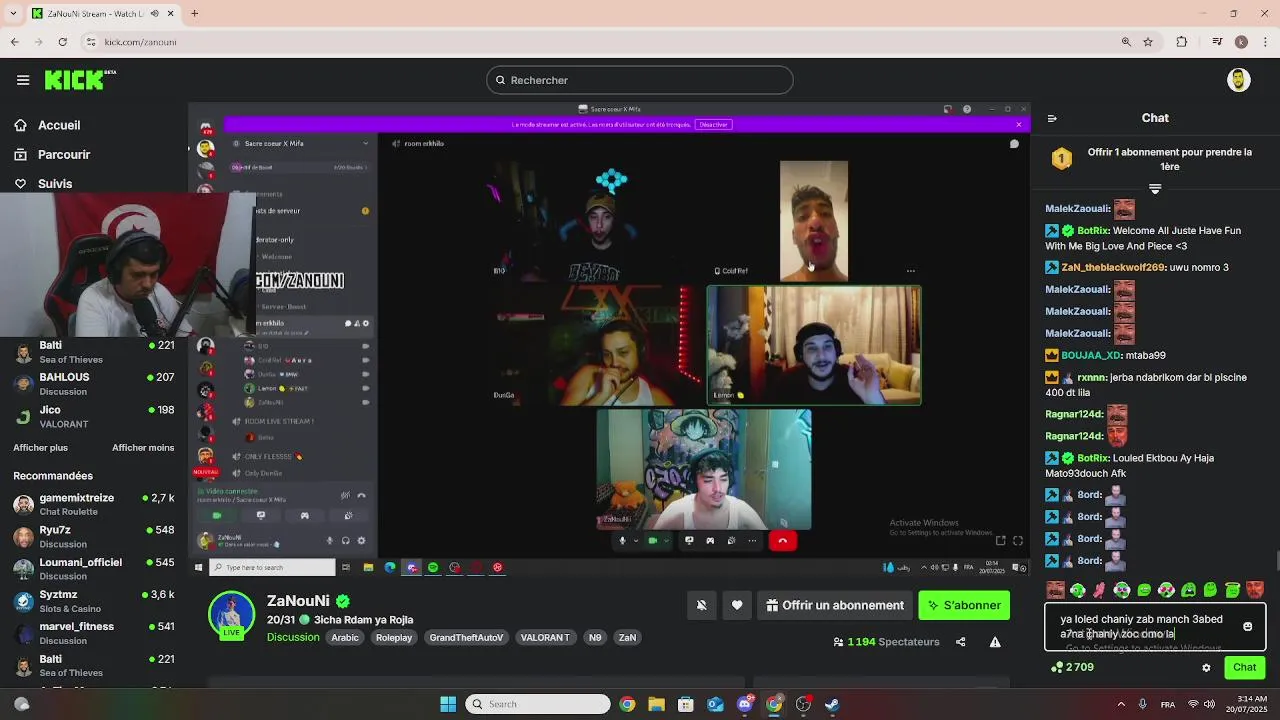Viewport: 1280px width, 720px height.
Task: Click the ZaNouNi LIVE avatar
Action: (x=231, y=615)
